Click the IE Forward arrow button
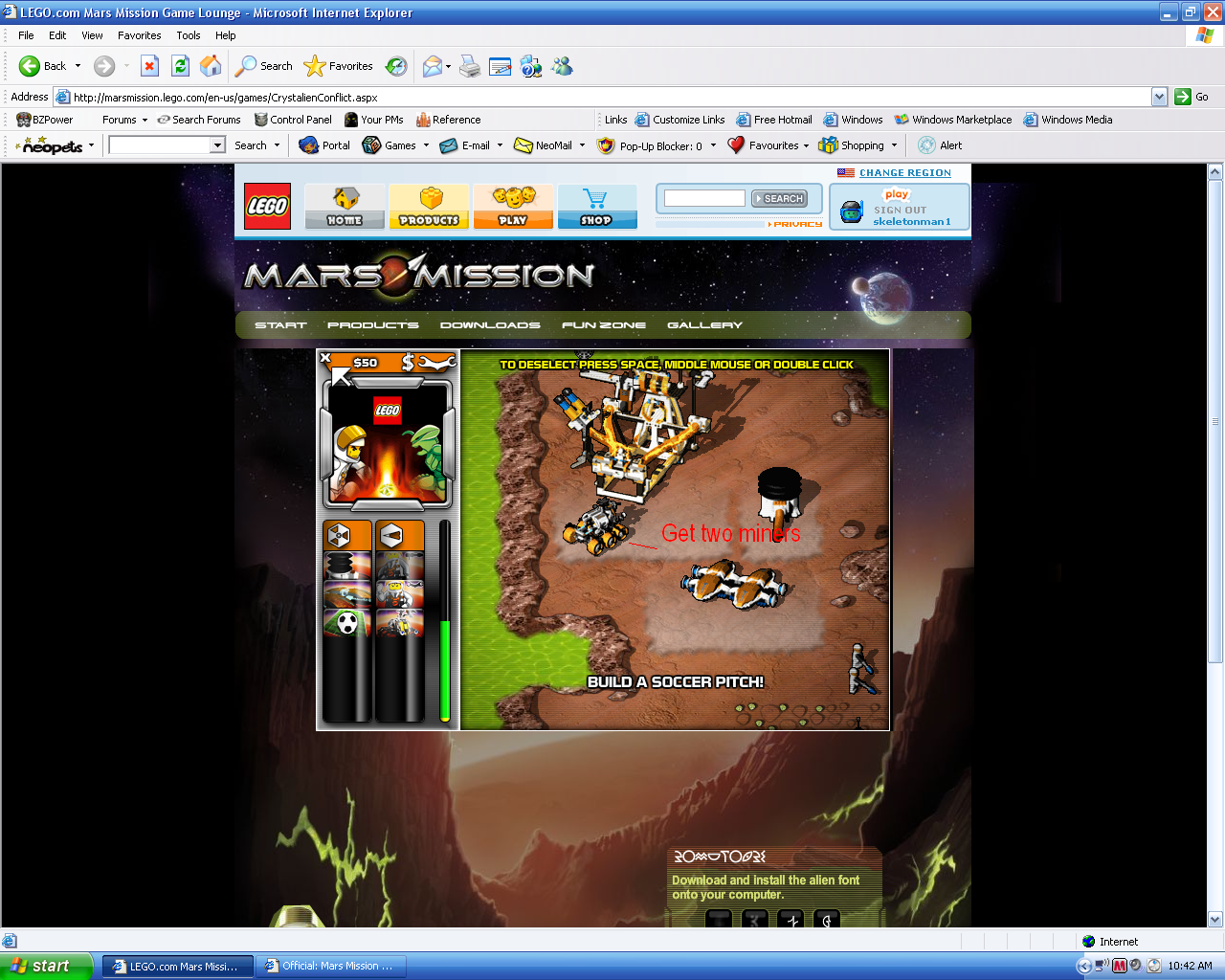 pyautogui.click(x=104, y=66)
